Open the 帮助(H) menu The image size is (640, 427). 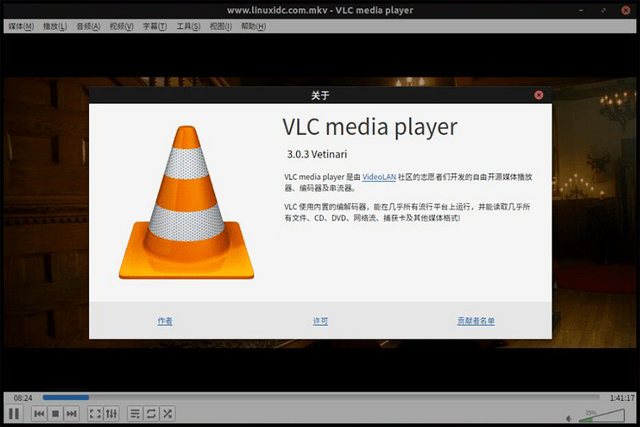point(253,27)
